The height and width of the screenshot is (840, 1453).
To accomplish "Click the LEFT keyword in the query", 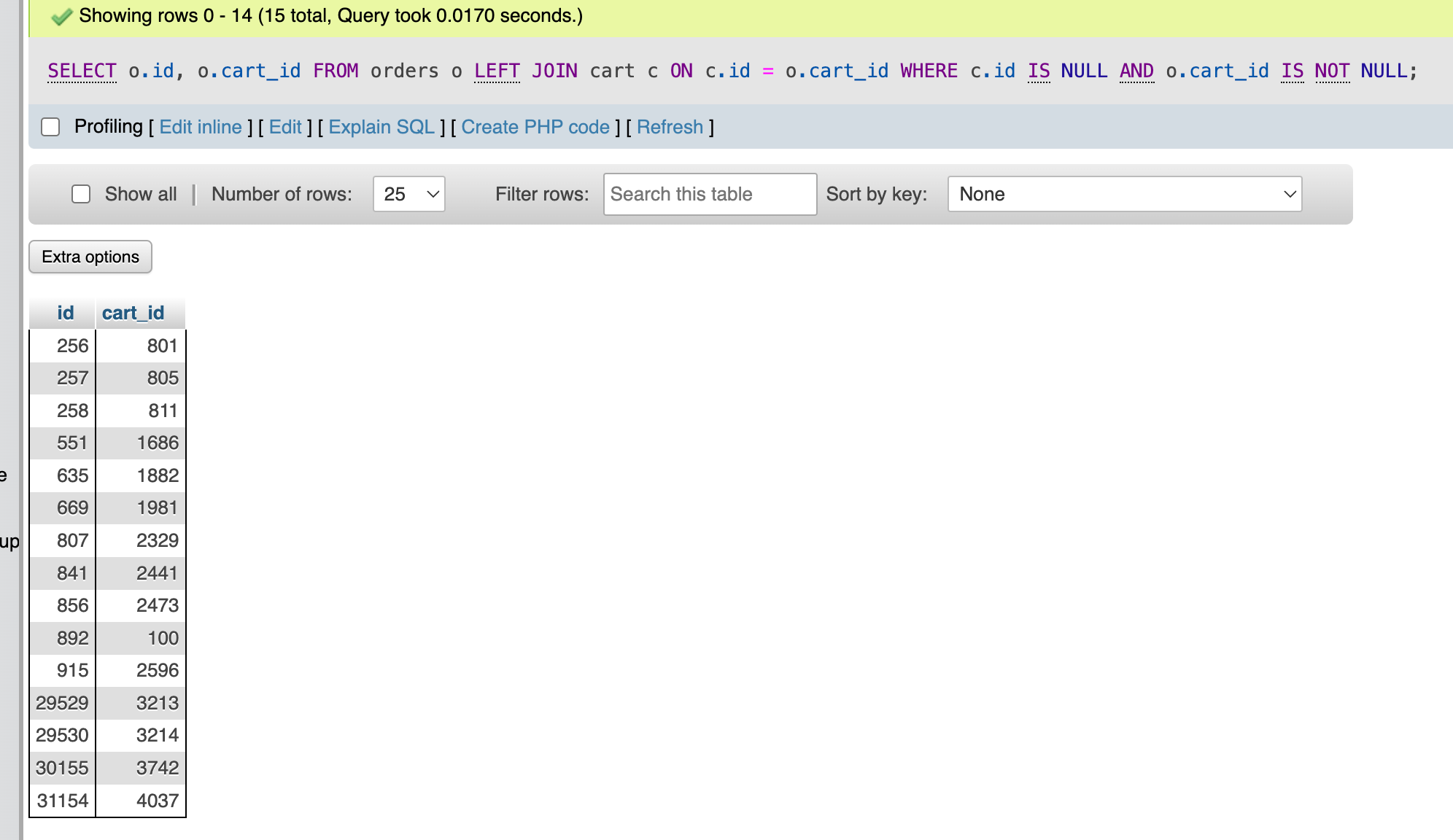I will (x=497, y=71).
